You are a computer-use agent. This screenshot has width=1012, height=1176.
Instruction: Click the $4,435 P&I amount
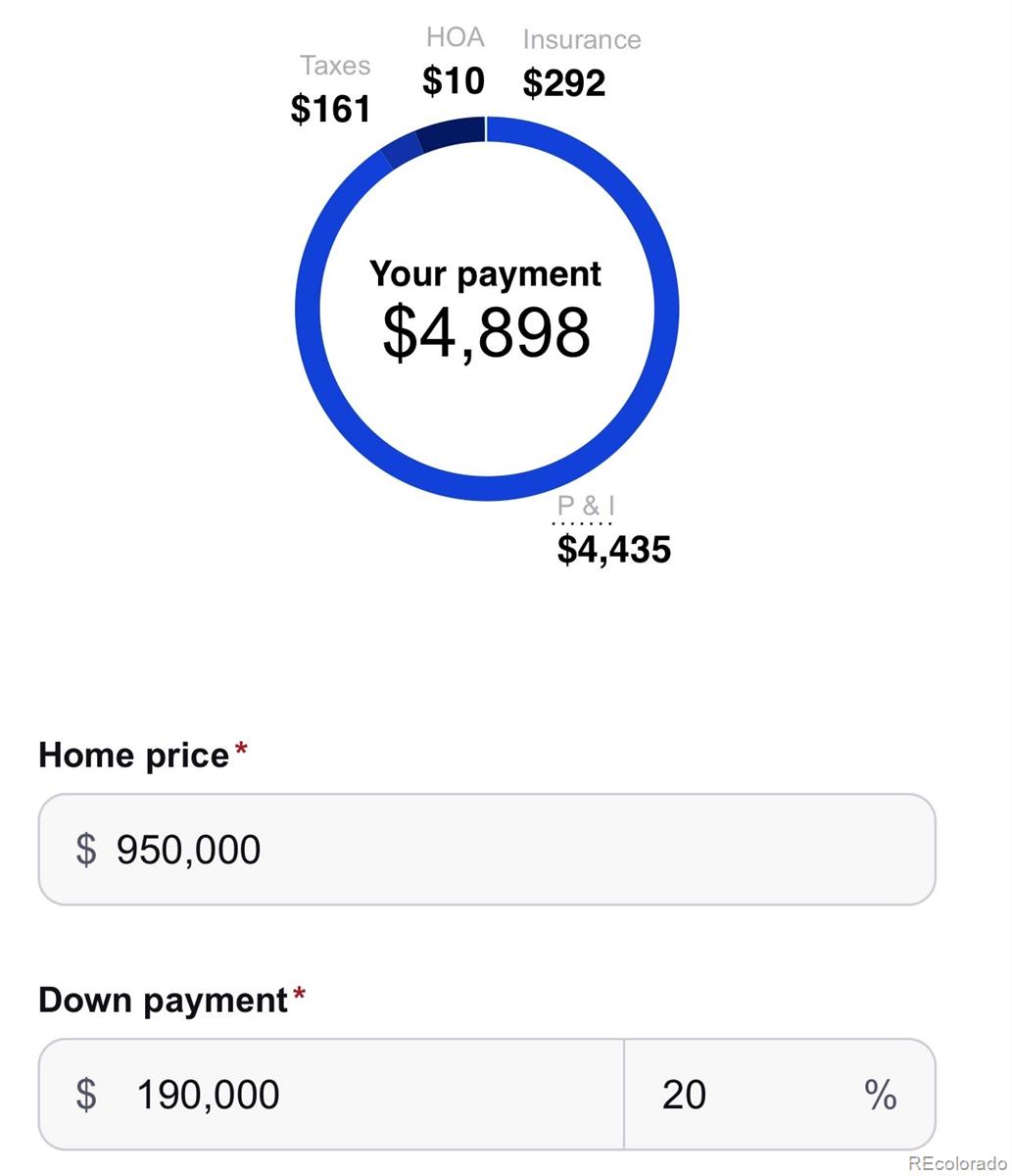[x=614, y=550]
